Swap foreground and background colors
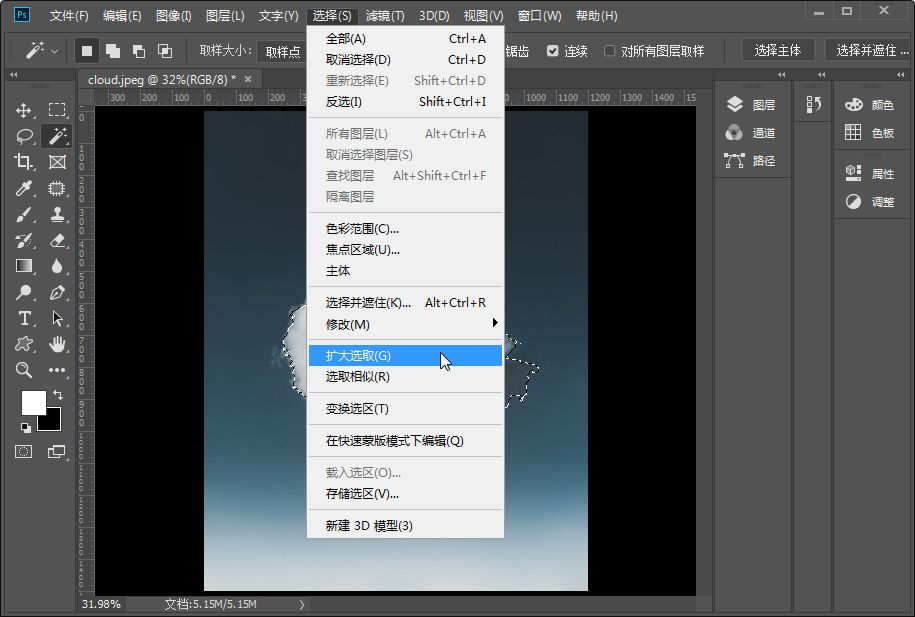Image resolution: width=915 pixels, height=617 pixels. (x=57, y=395)
